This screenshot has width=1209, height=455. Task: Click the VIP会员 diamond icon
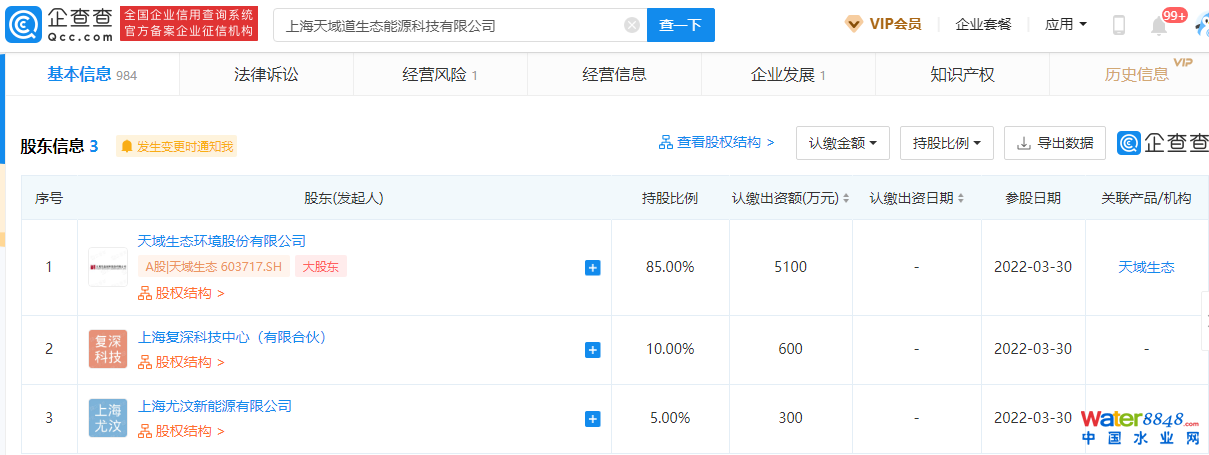(854, 24)
